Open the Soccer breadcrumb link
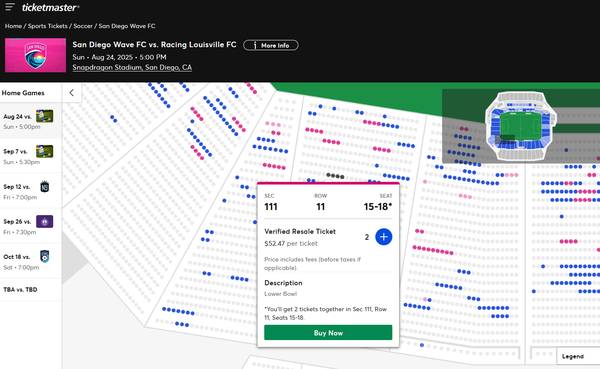Viewport: 600px width, 369px height. click(83, 26)
